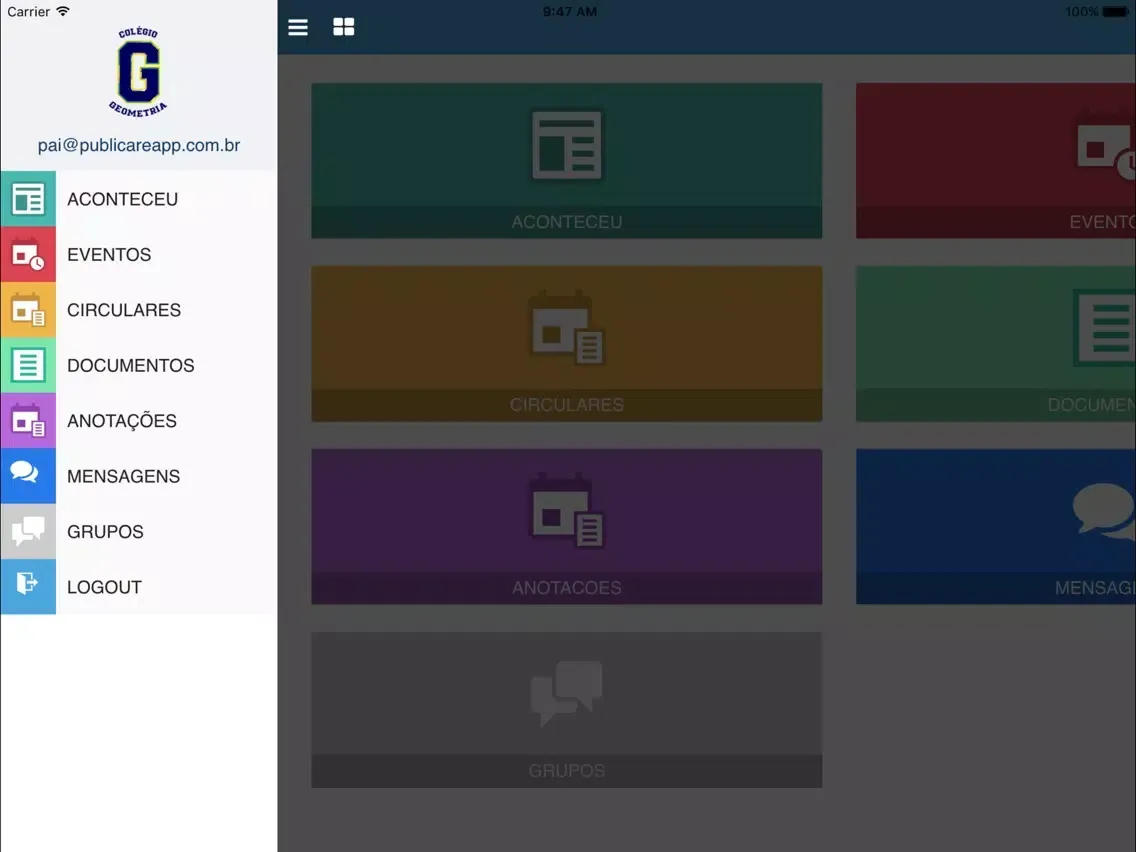
Task: Open the green DOCUMENTOS dashboard tile
Action: [995, 344]
